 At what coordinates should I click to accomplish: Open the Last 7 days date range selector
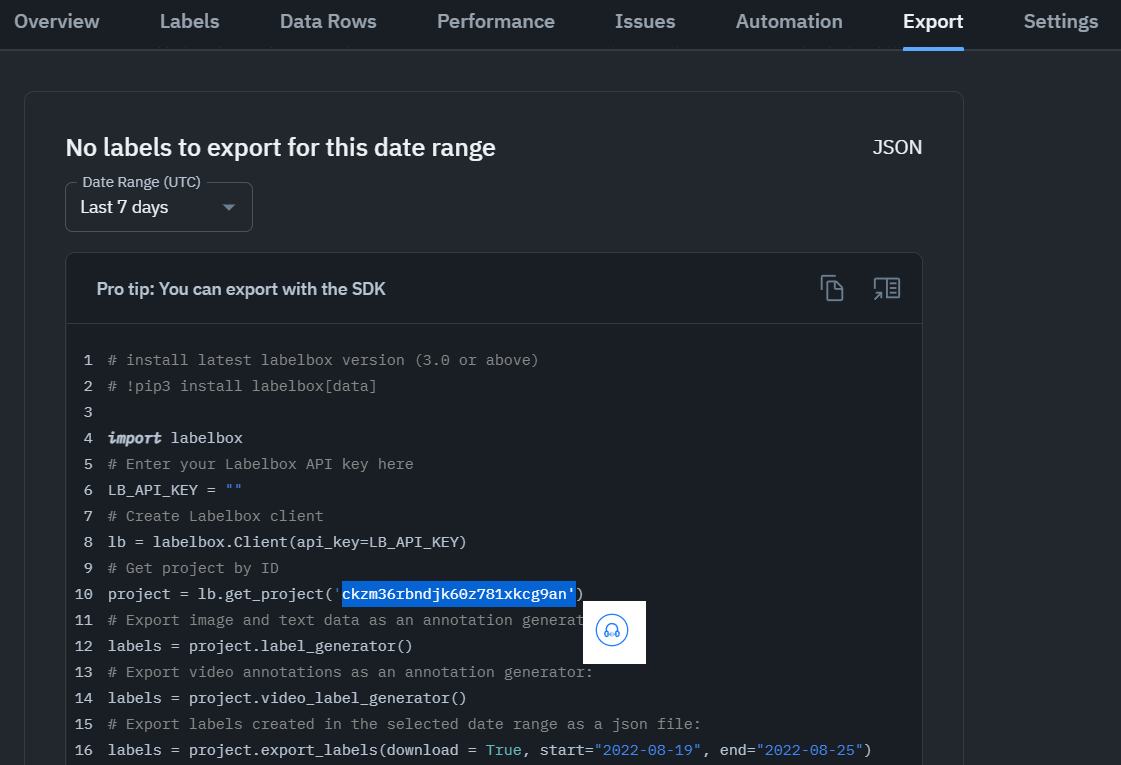tap(159, 207)
